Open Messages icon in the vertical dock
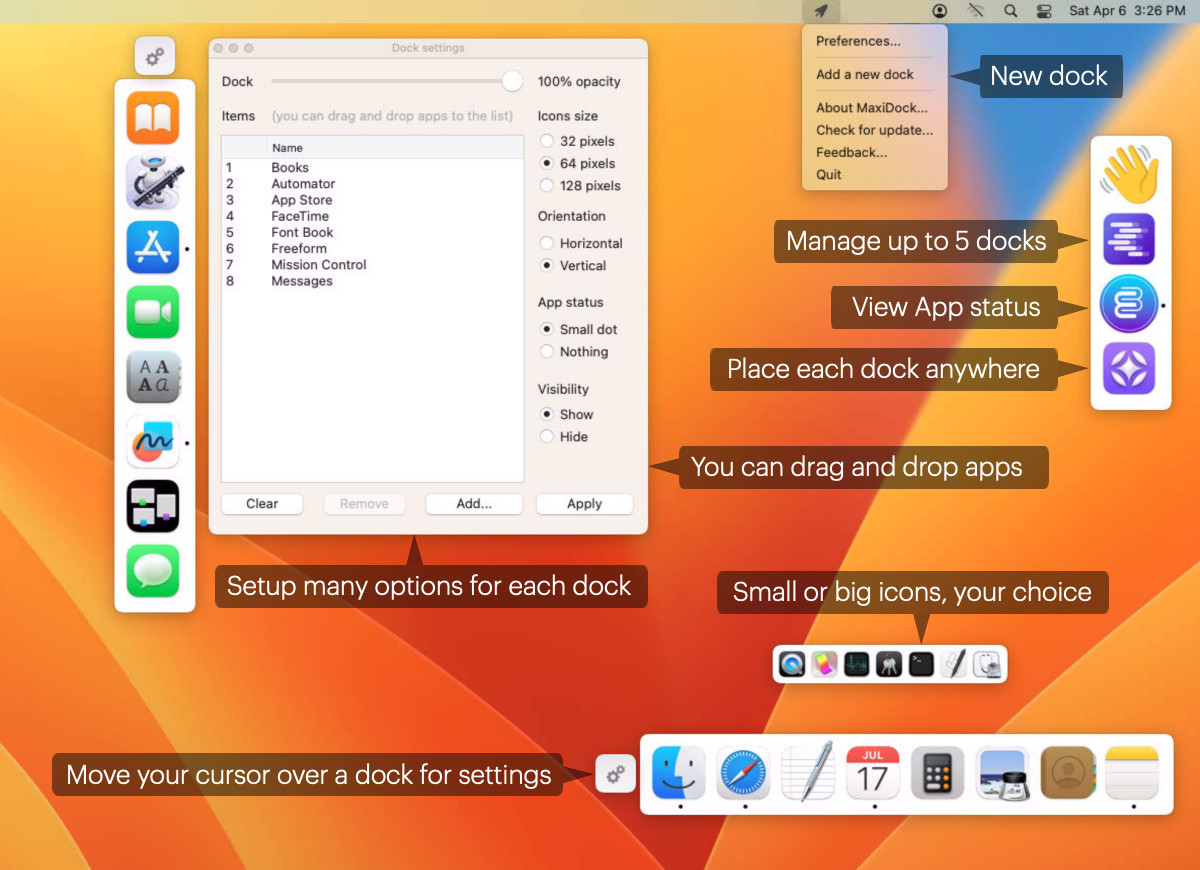 [153, 571]
